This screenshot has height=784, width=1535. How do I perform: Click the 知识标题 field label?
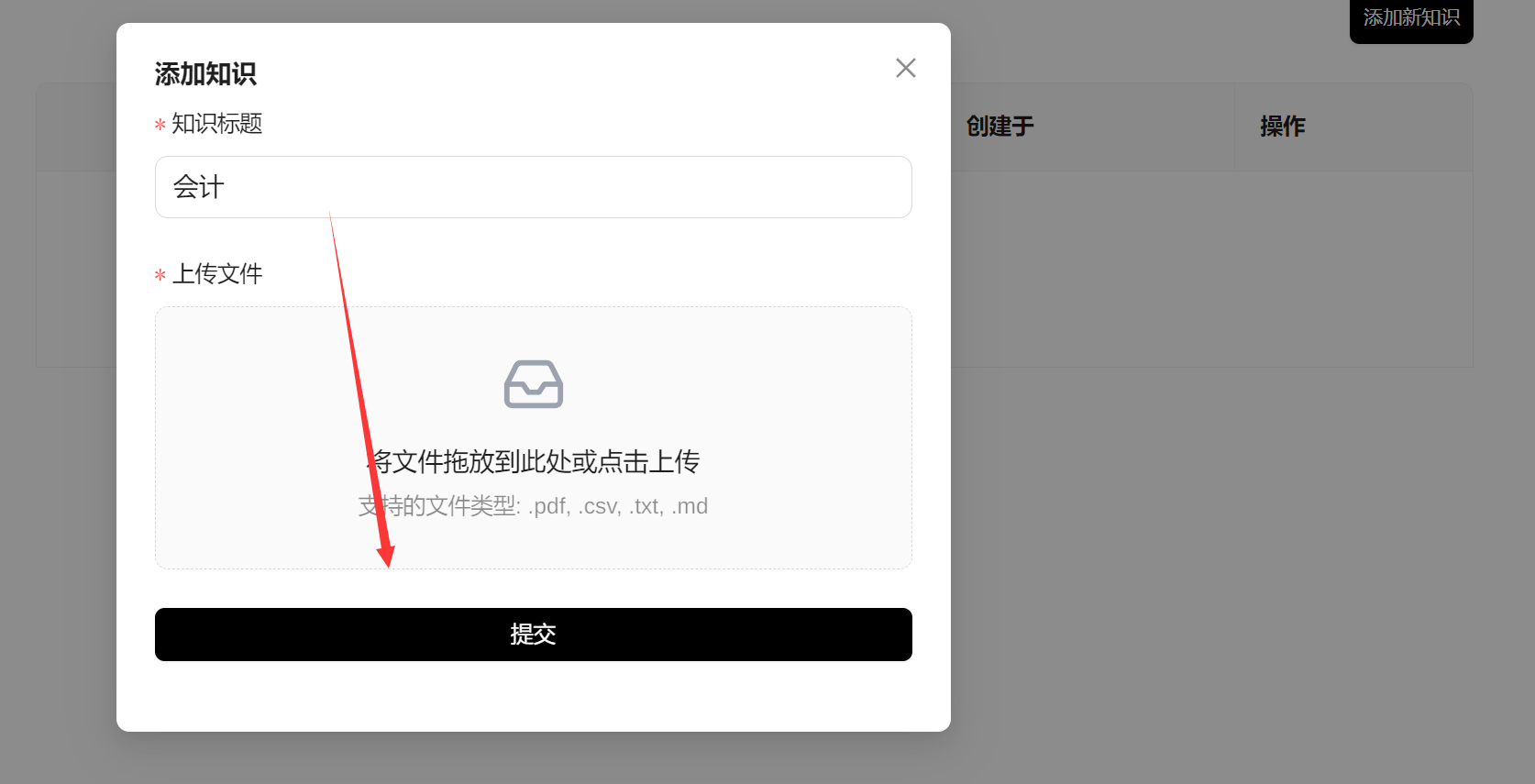click(x=217, y=124)
